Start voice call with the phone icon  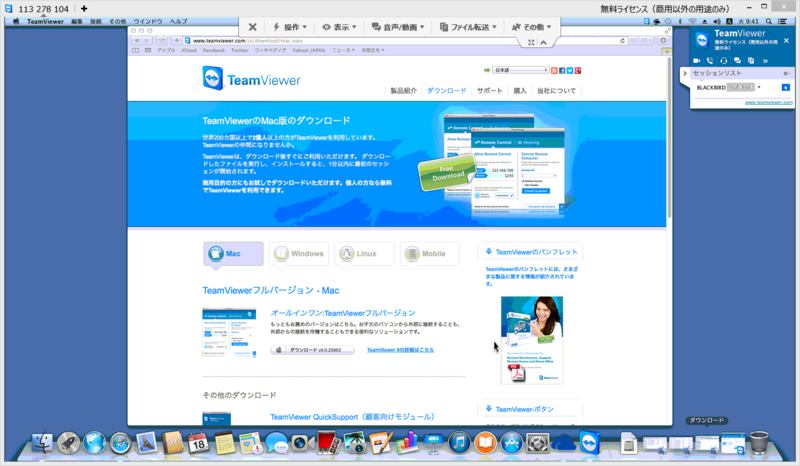[x=710, y=60]
